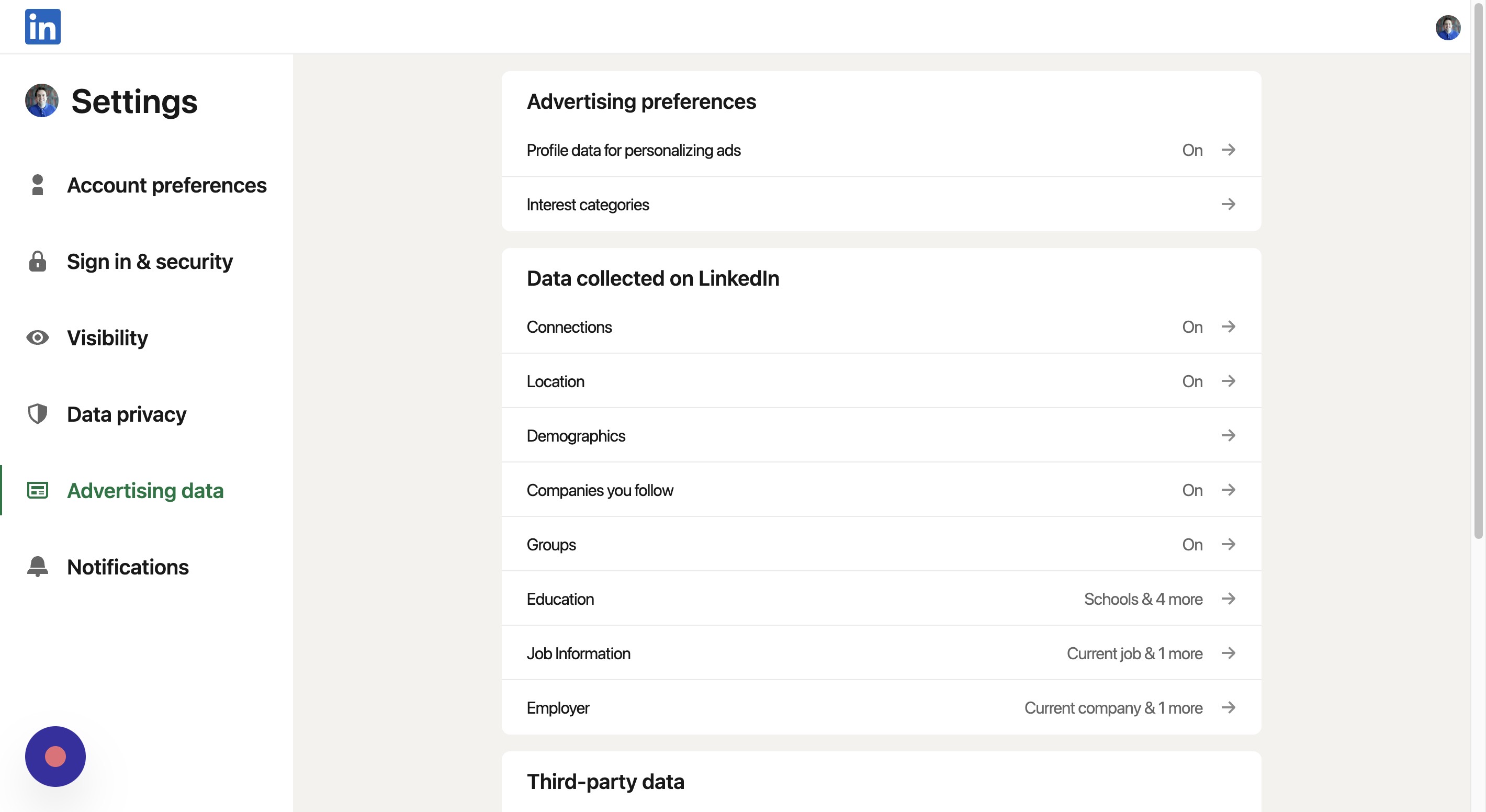Click the green Advertising data icon
This screenshot has height=812, width=1486.
[x=38, y=490]
